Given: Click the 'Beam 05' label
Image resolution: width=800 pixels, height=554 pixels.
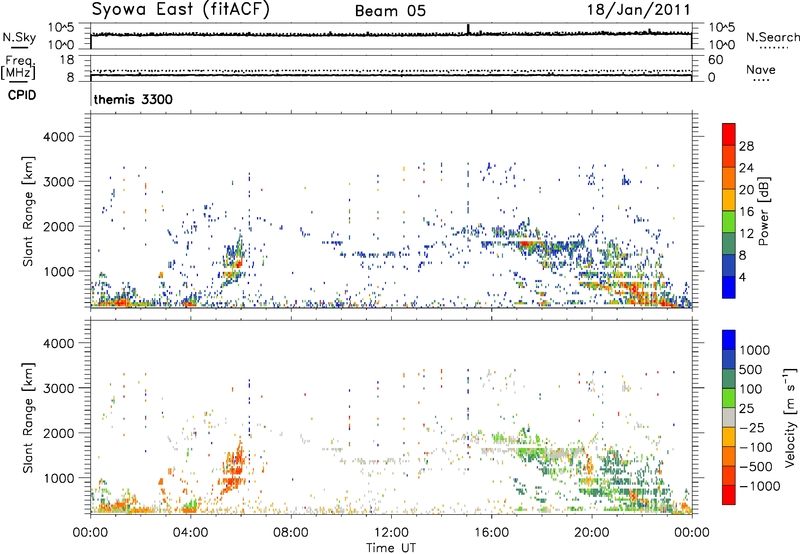Looking at the screenshot, I should 390,11.
